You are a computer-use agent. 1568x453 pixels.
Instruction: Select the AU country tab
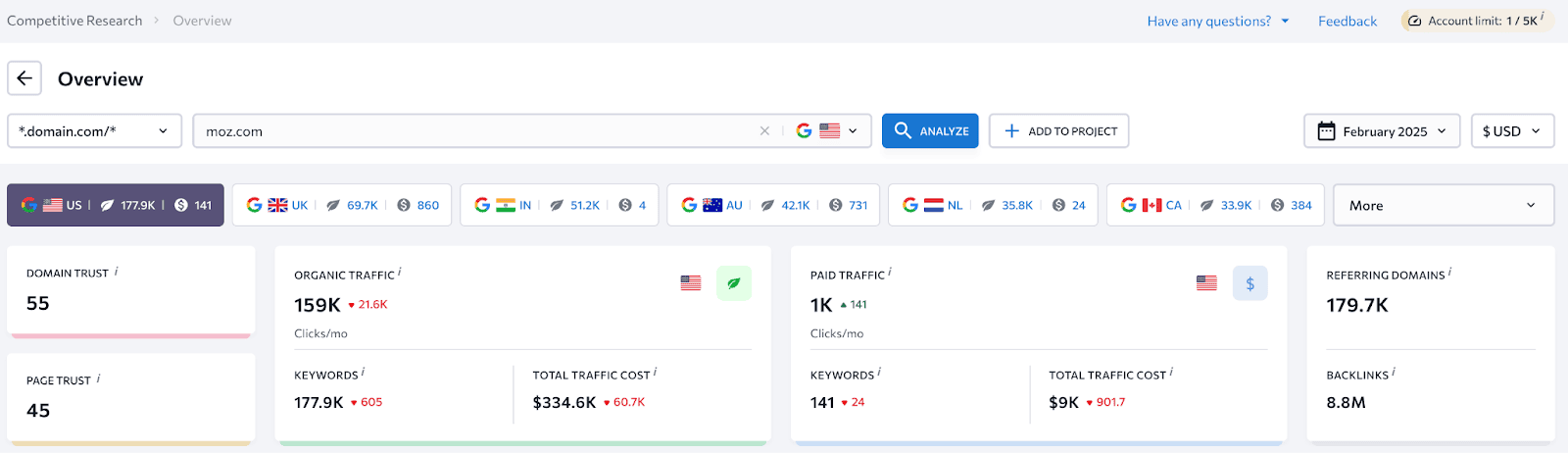coord(773,205)
